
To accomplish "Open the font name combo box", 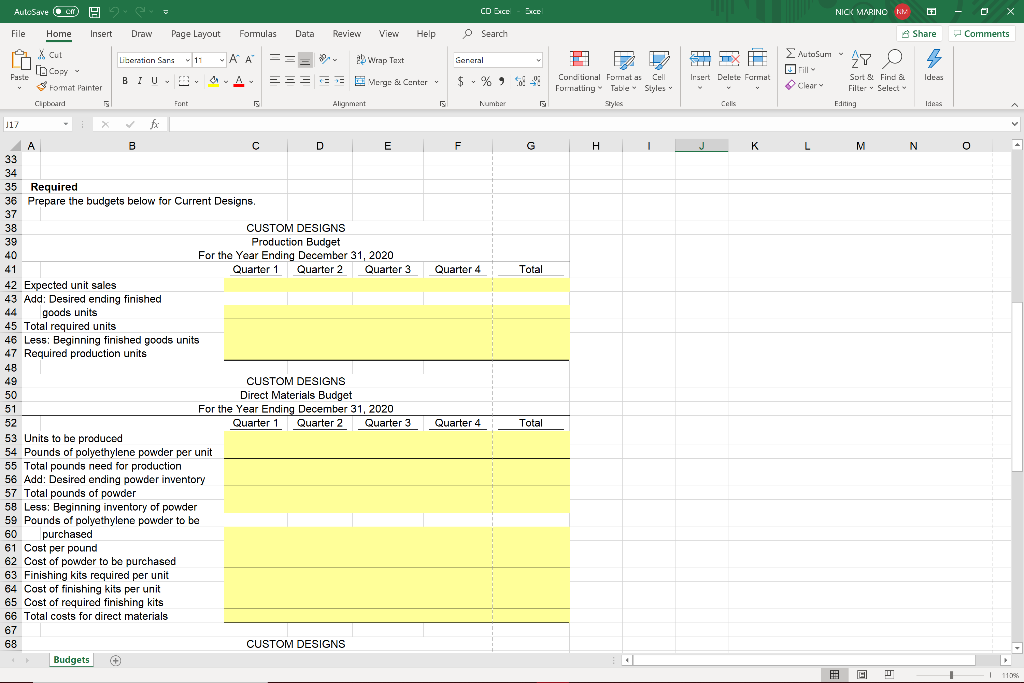I will (x=154, y=60).
